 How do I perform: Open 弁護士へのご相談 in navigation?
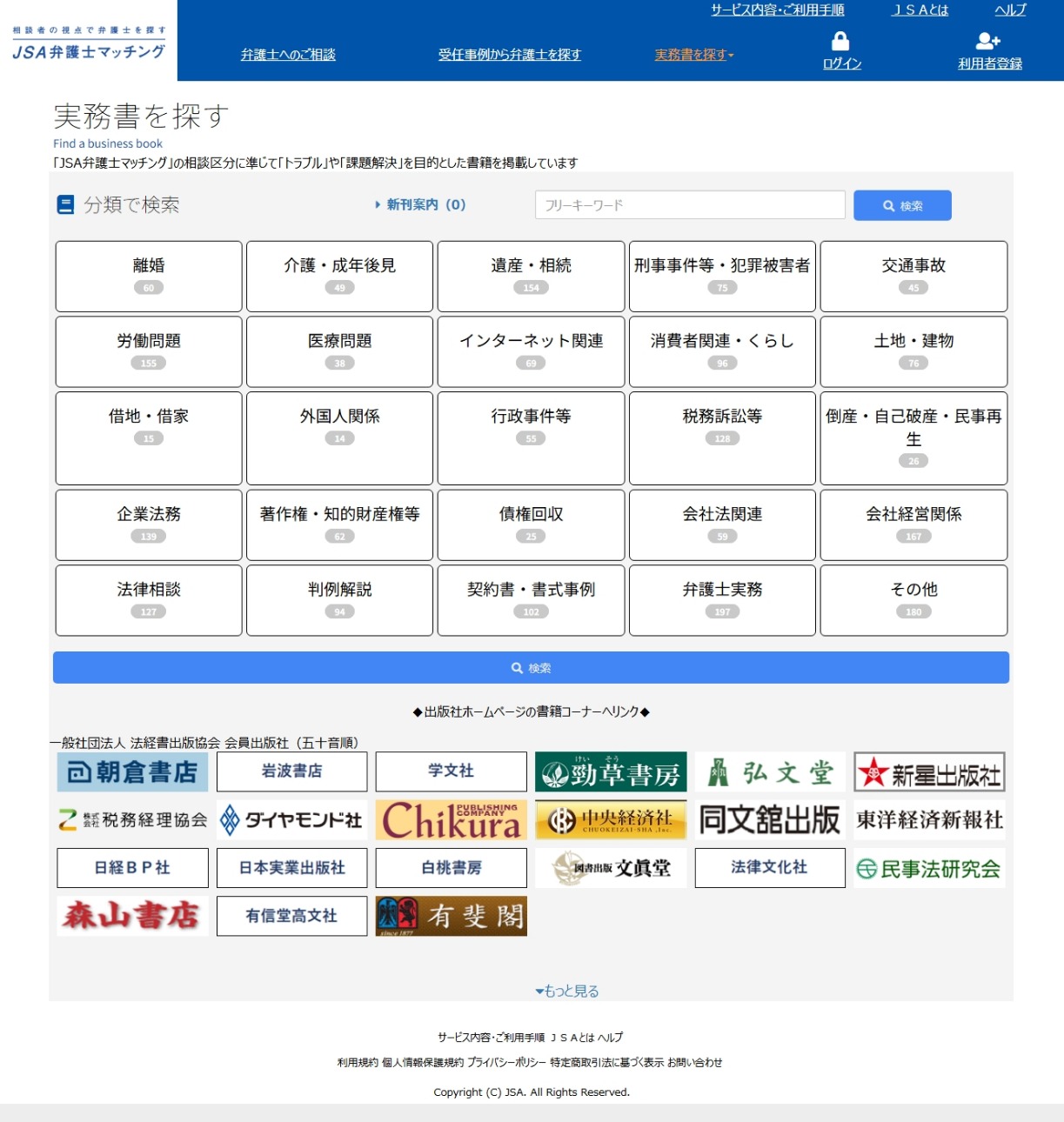[288, 55]
